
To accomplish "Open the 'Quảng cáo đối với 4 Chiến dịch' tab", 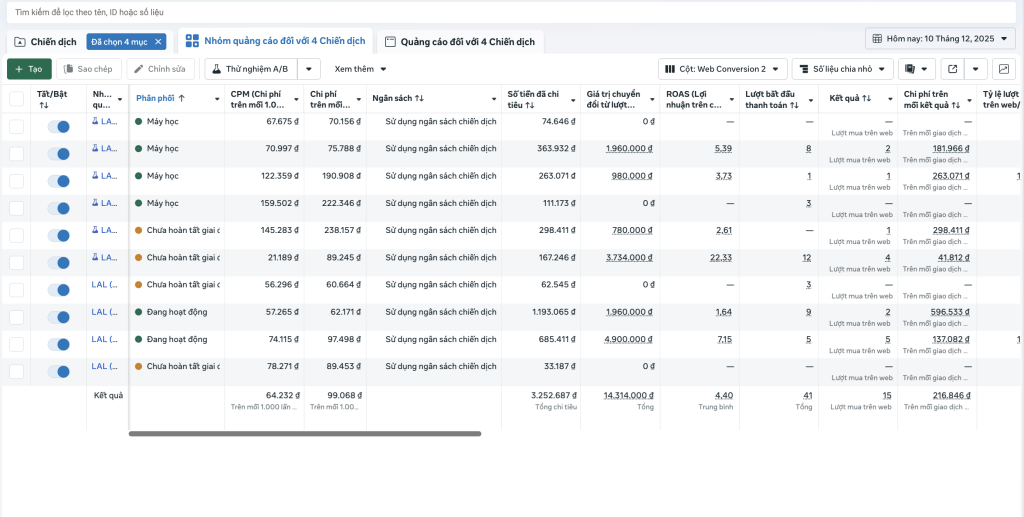I will point(460,42).
